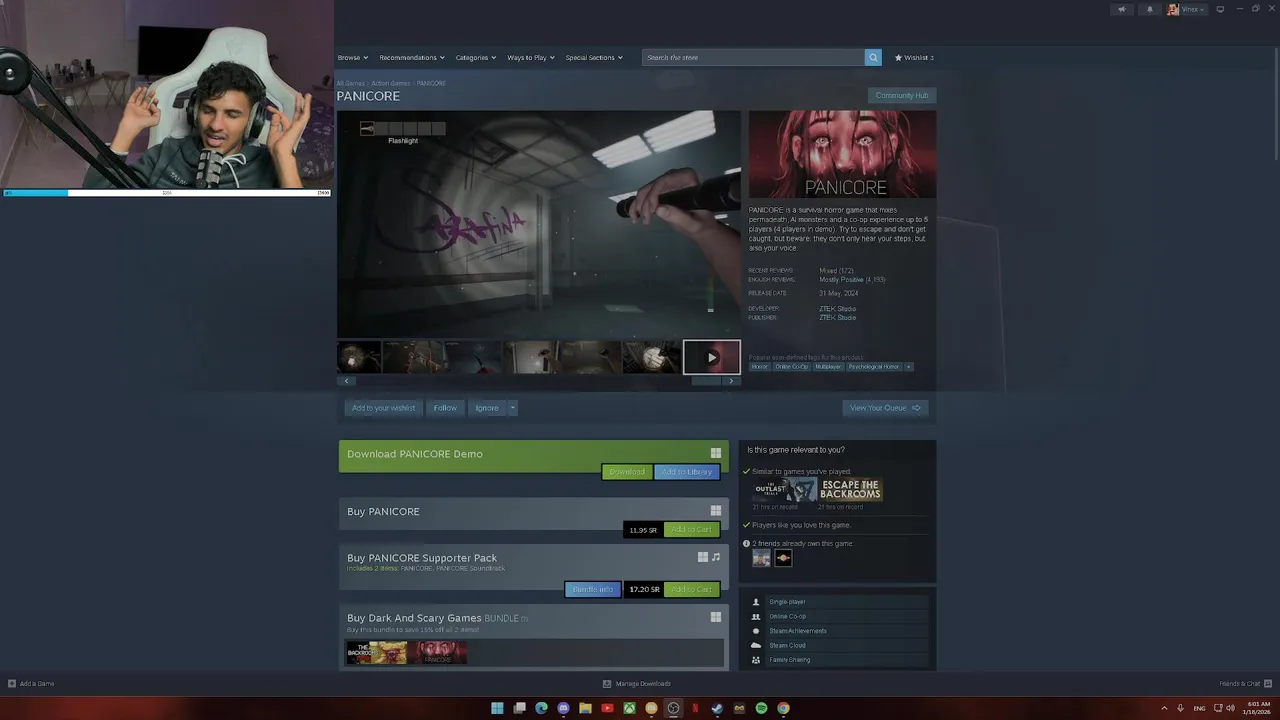Click the Manage Downloads icon
This screenshot has height=720, width=1280.
[607, 684]
